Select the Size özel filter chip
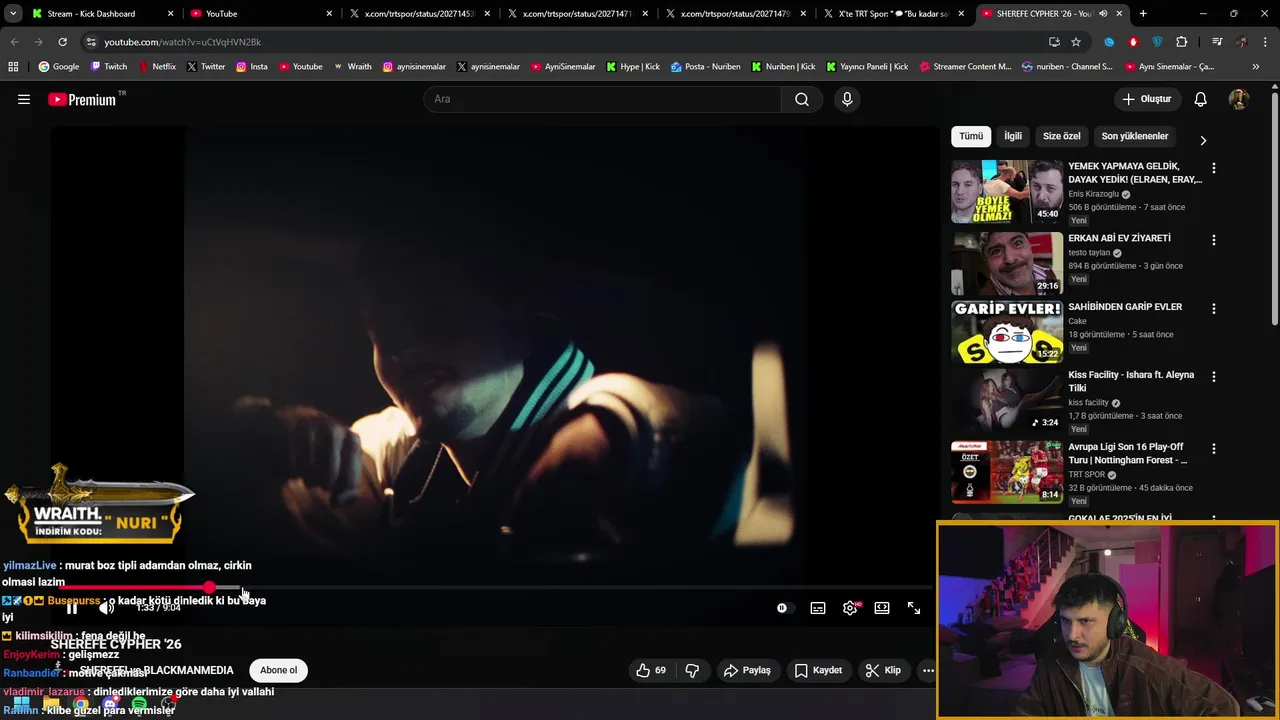Image resolution: width=1280 pixels, height=720 pixels. point(1062,136)
